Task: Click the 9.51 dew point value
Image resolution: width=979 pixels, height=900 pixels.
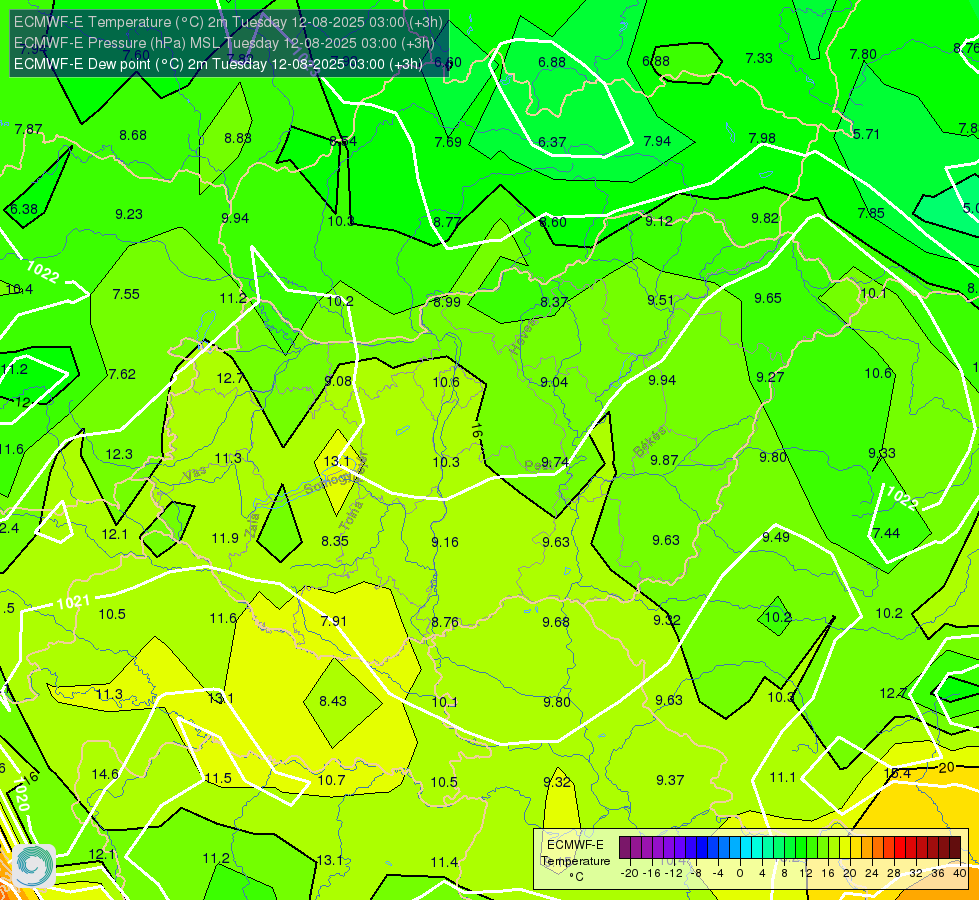Action: point(661,300)
